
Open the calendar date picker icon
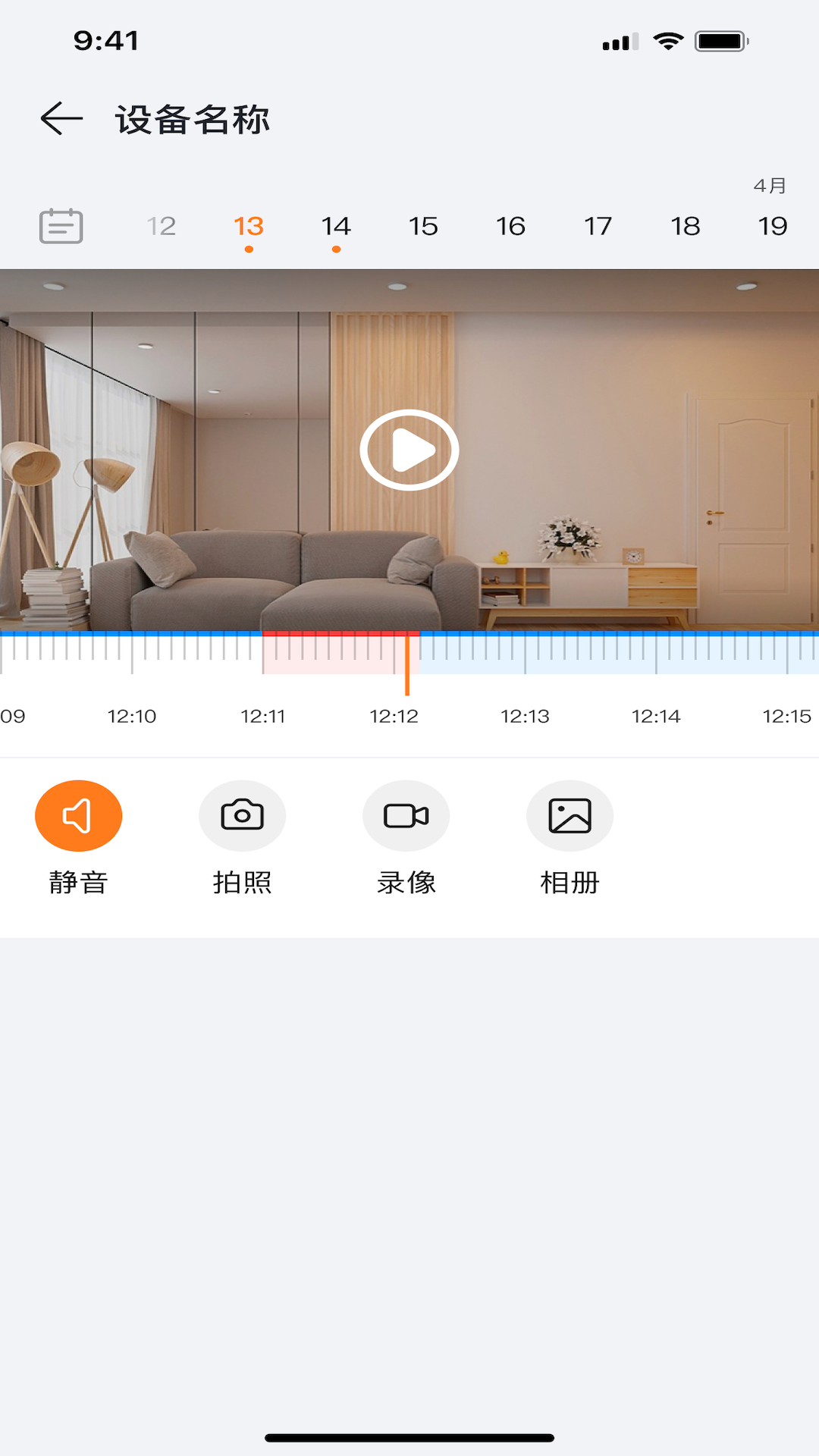click(61, 226)
